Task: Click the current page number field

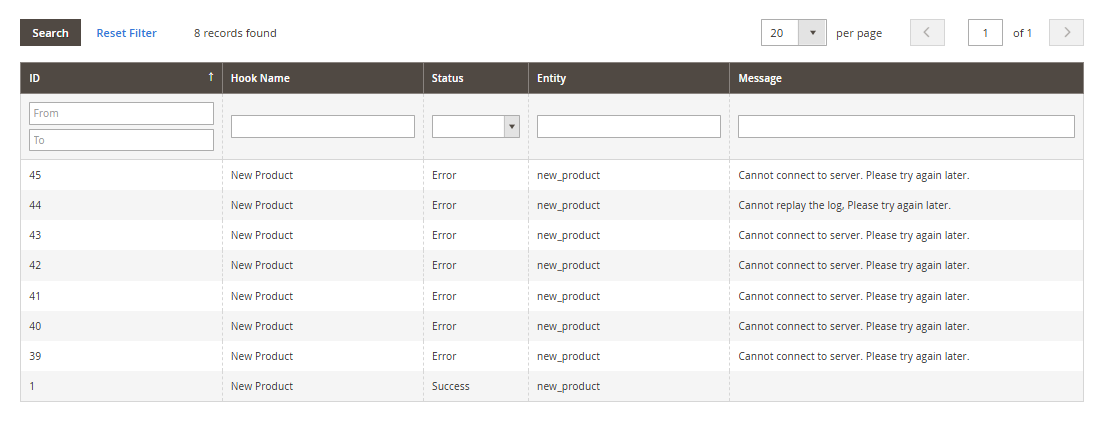Action: pos(985,33)
